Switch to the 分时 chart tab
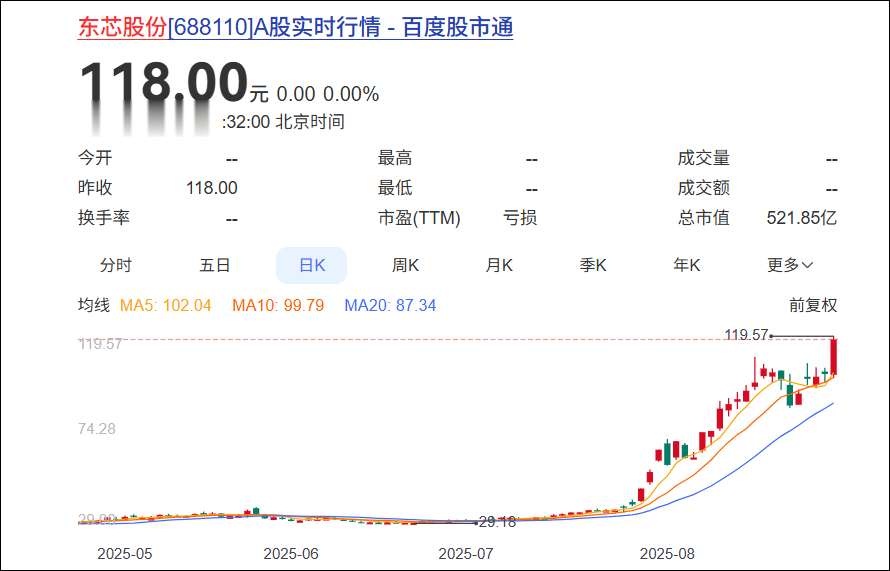The width and height of the screenshot is (890, 571). 116,265
